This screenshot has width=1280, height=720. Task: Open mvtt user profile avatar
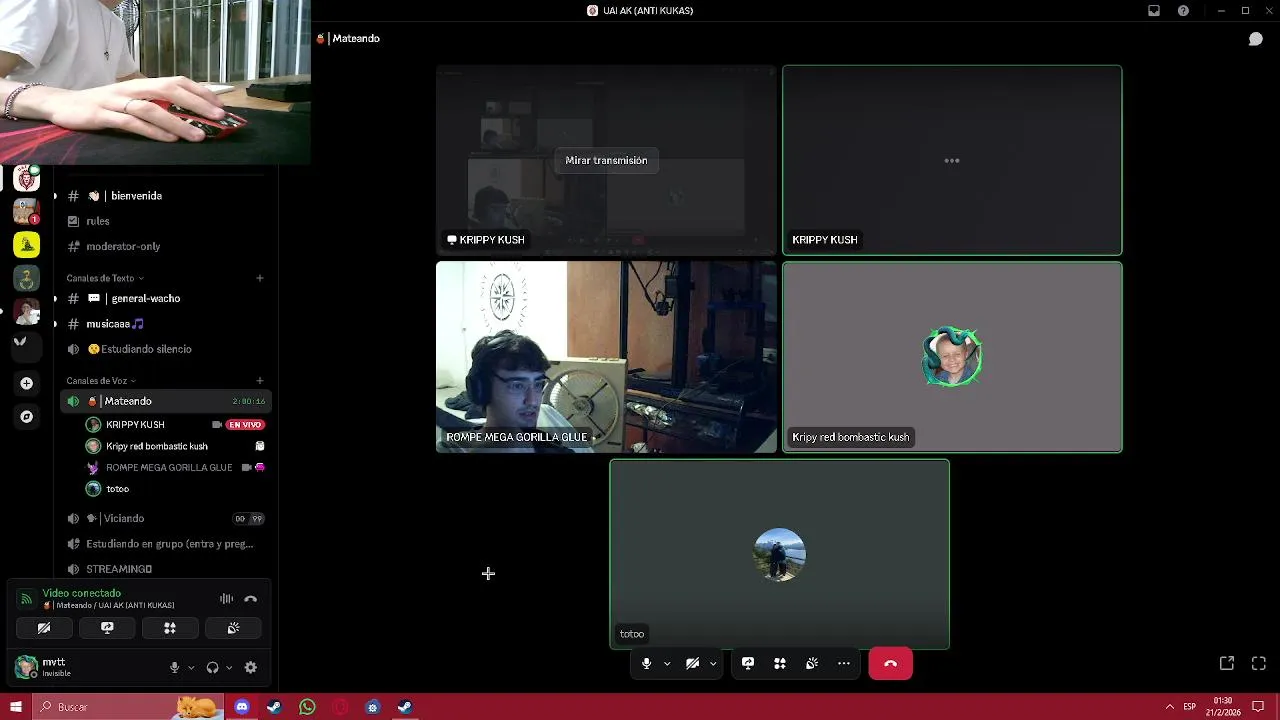tap(26, 667)
